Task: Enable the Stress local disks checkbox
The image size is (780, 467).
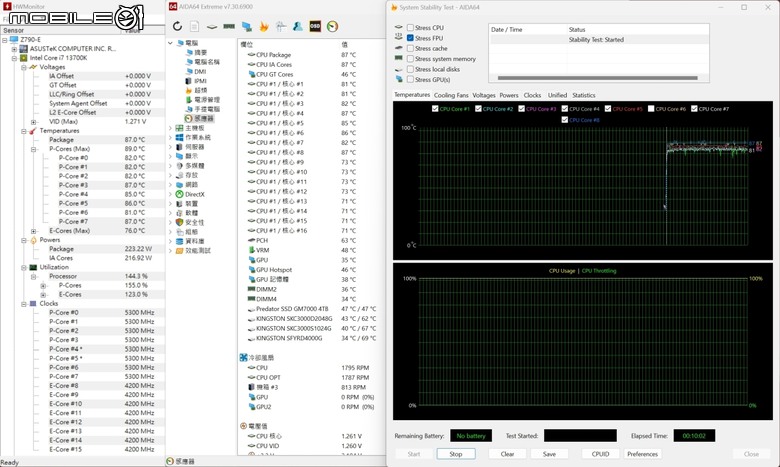Action: coord(410,69)
